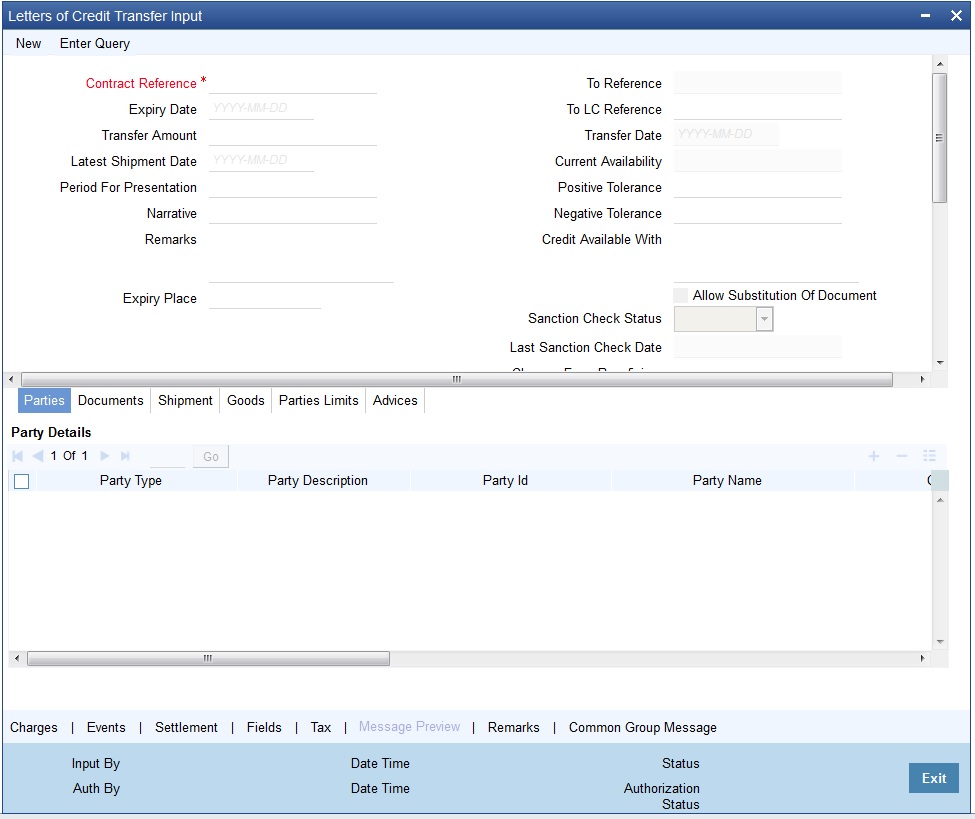Click the Remarks text area in form
The image size is (975, 819).
point(302,256)
